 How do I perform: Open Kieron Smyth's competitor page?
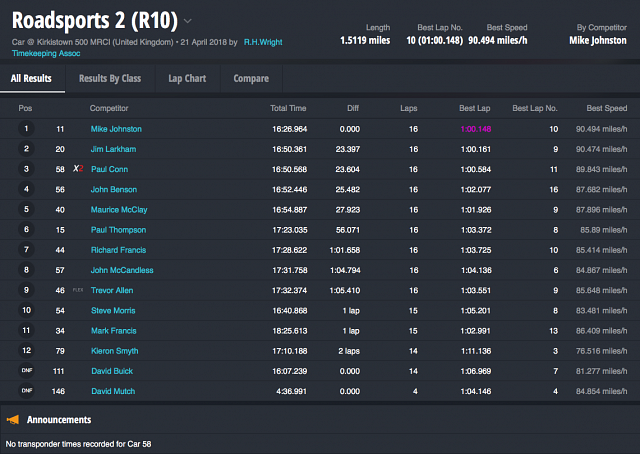114,350
